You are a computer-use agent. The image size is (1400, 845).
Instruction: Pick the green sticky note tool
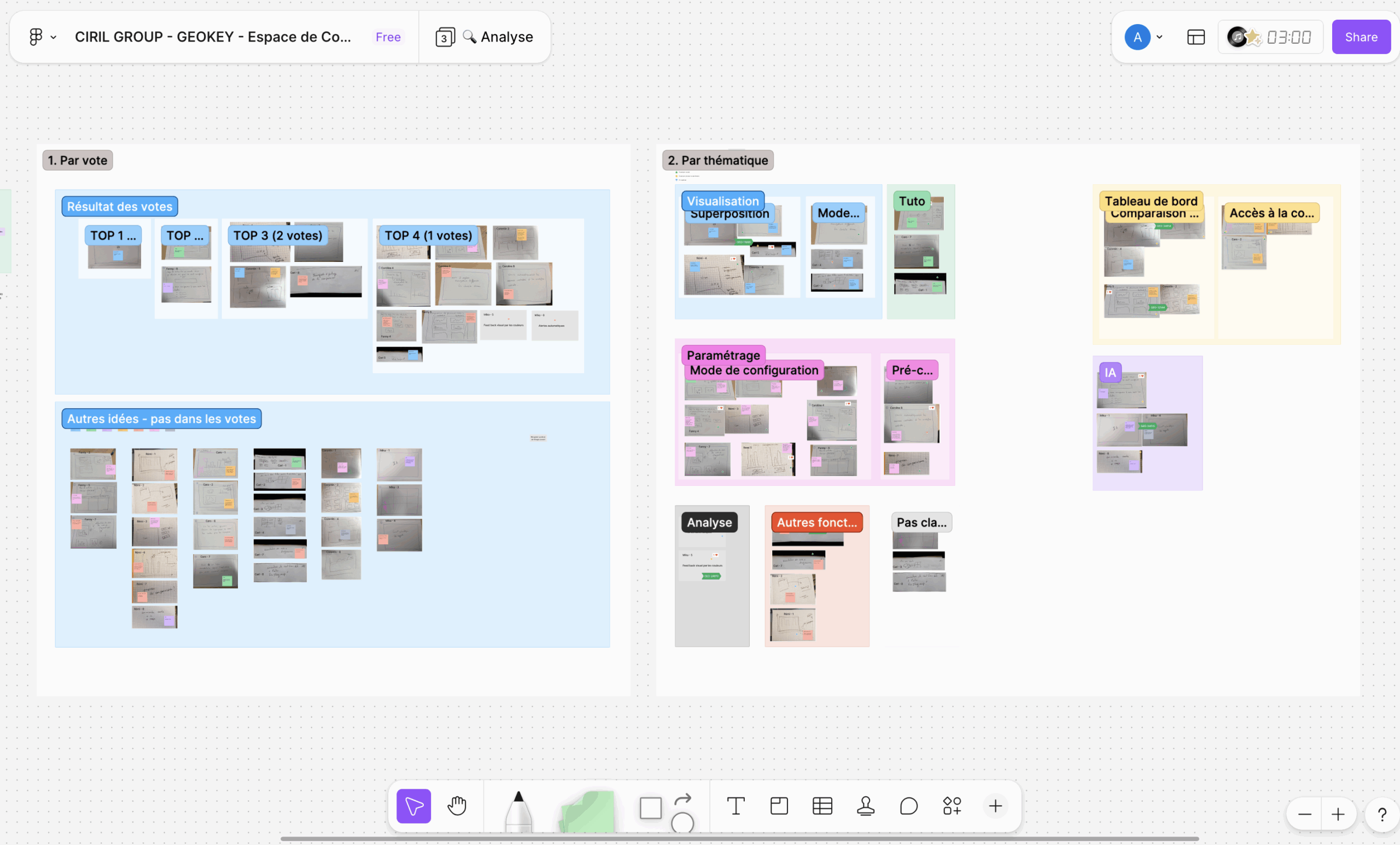point(587,812)
